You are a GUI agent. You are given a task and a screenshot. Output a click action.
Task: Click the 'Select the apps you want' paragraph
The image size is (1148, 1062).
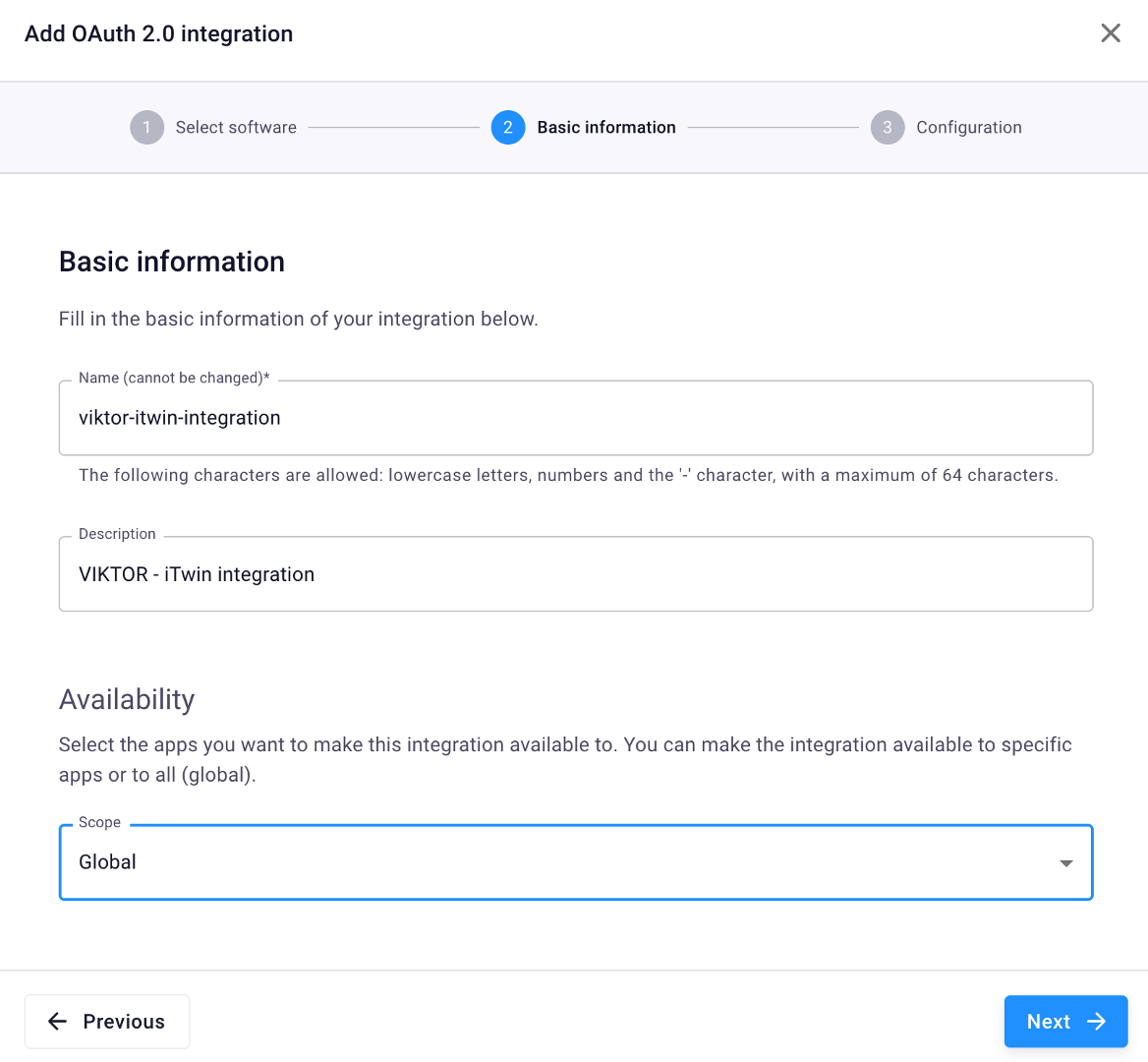pos(565,759)
